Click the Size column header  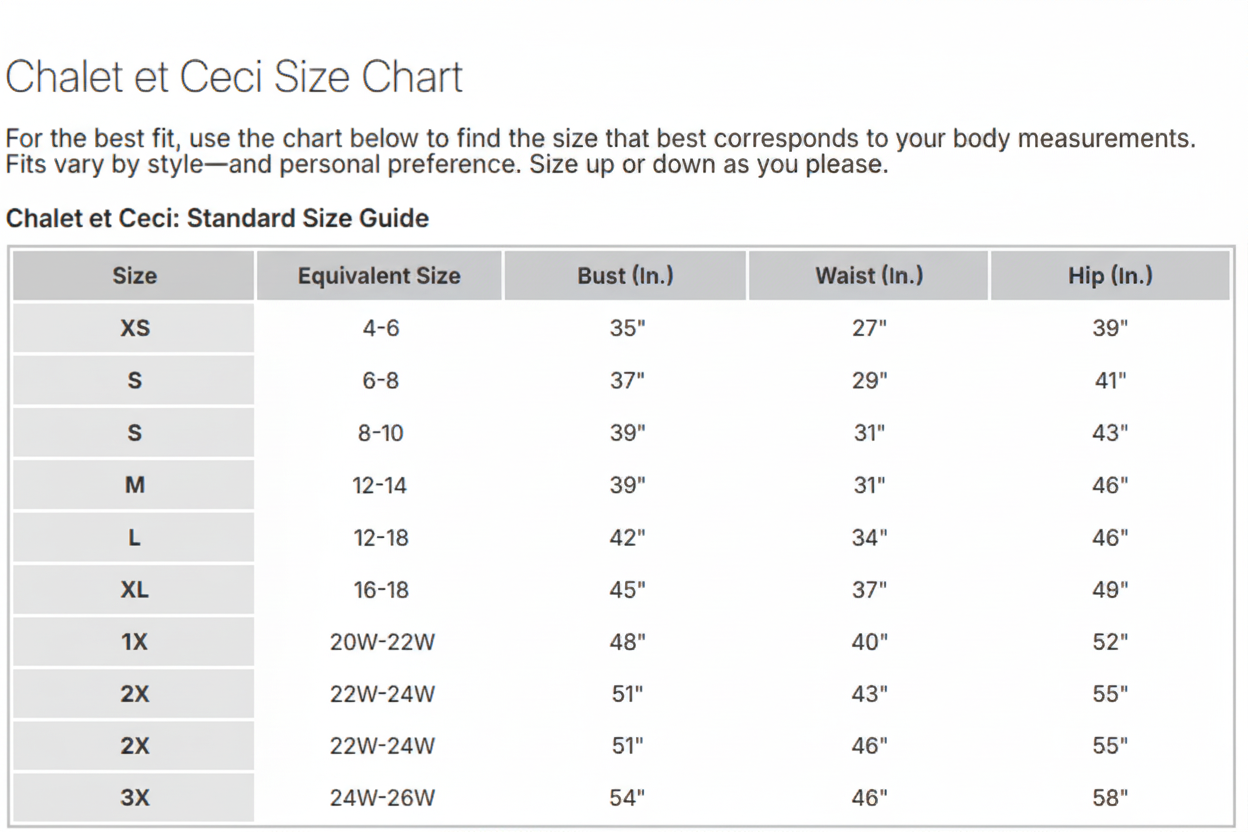134,276
